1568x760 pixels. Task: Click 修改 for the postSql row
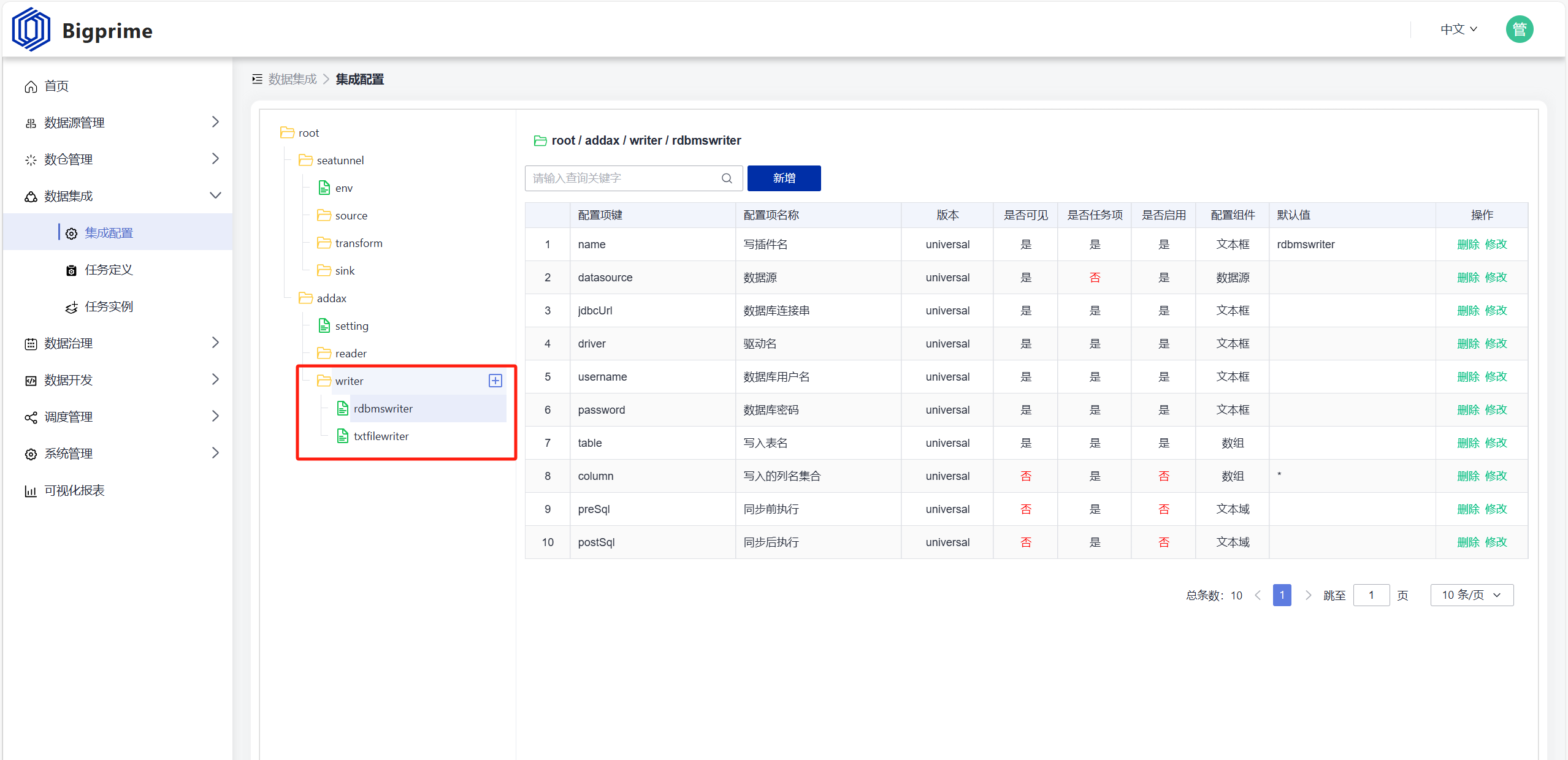click(1496, 542)
